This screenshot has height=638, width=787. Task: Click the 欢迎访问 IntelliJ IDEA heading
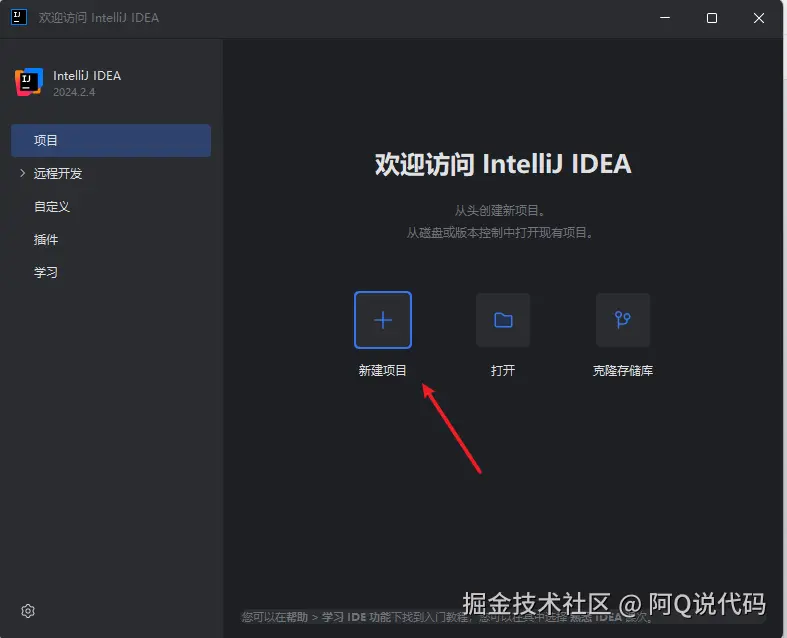point(503,164)
